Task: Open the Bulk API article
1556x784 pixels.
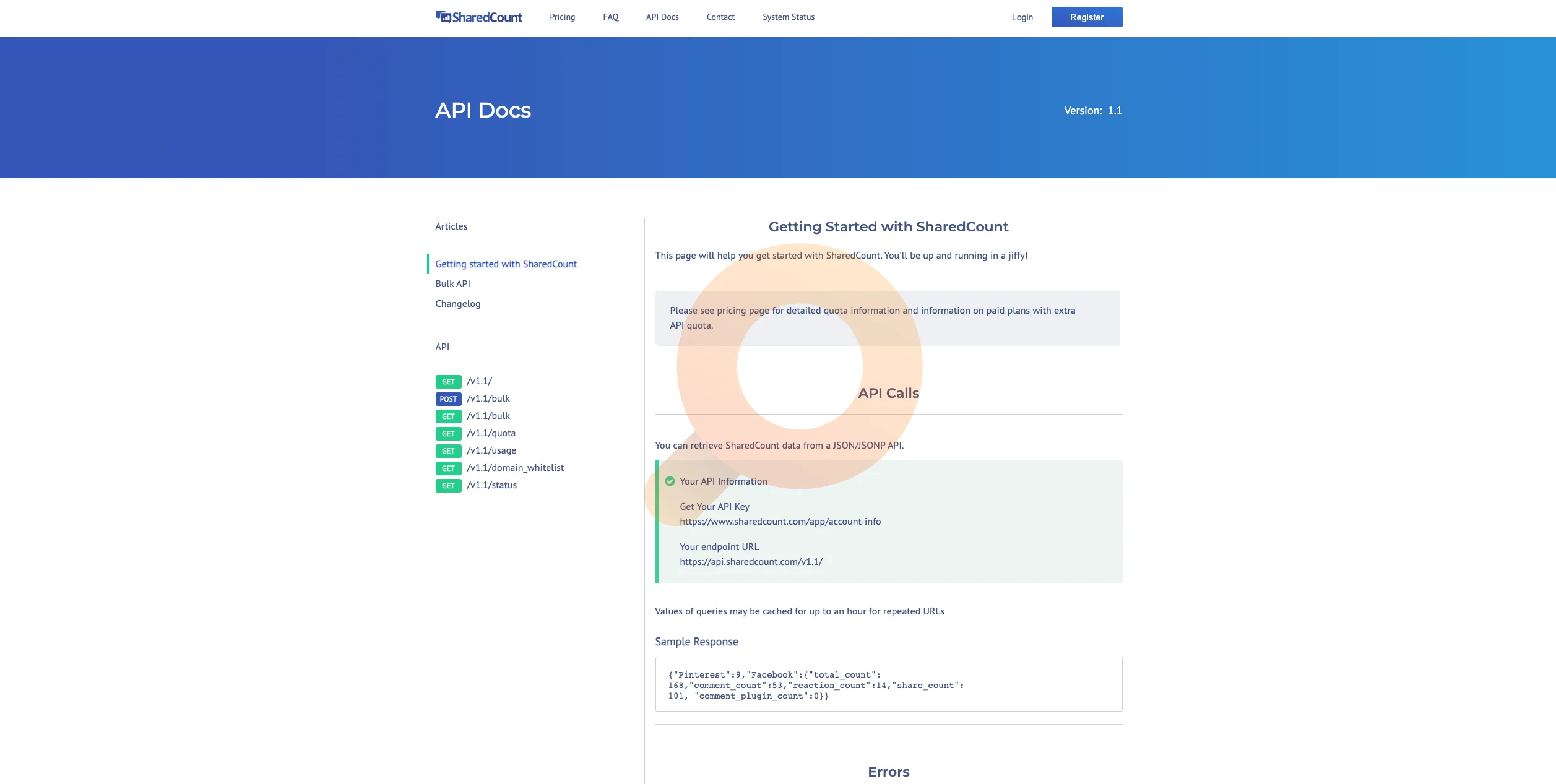Action: click(x=452, y=283)
